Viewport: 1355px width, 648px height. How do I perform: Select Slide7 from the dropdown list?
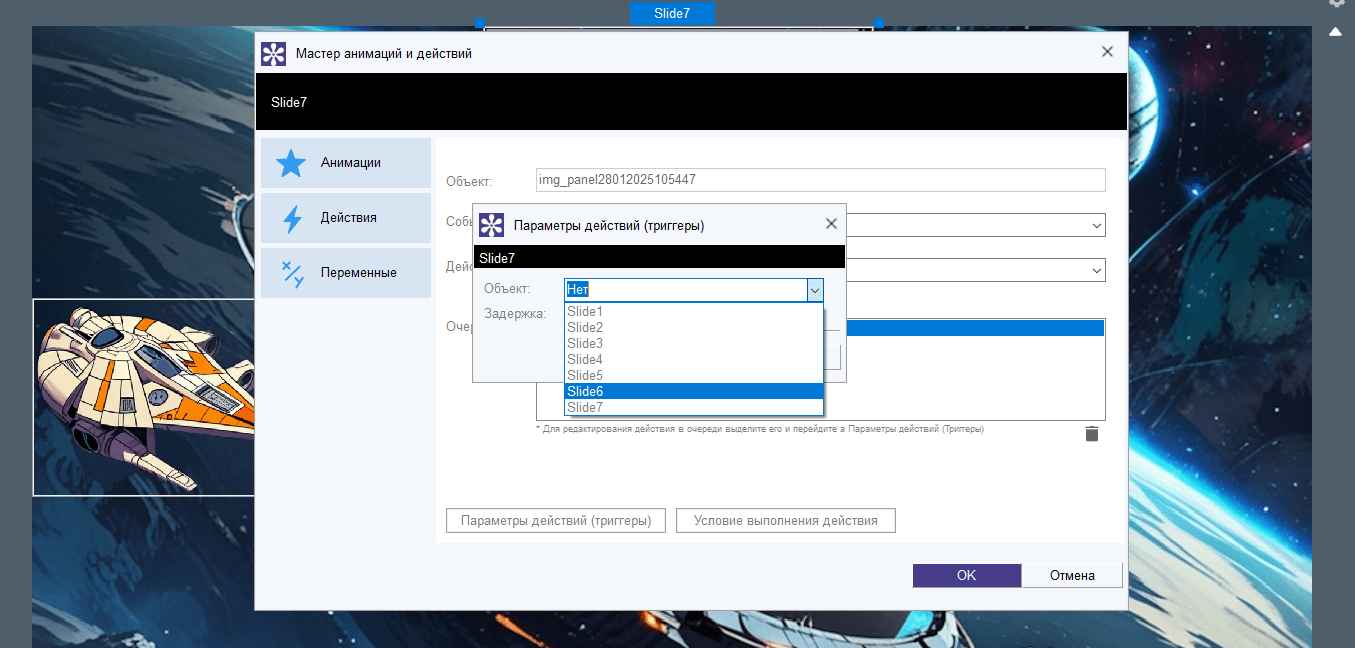point(693,407)
